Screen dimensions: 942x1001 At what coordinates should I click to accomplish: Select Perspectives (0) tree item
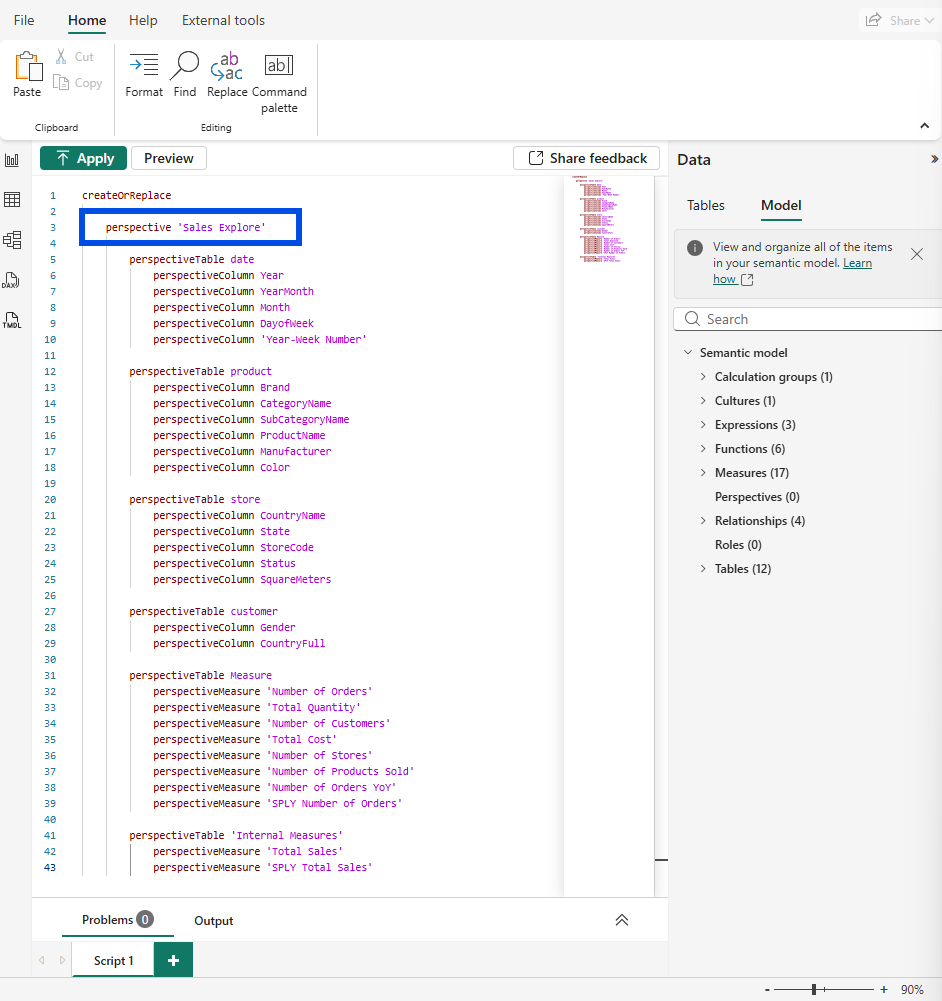tap(757, 497)
